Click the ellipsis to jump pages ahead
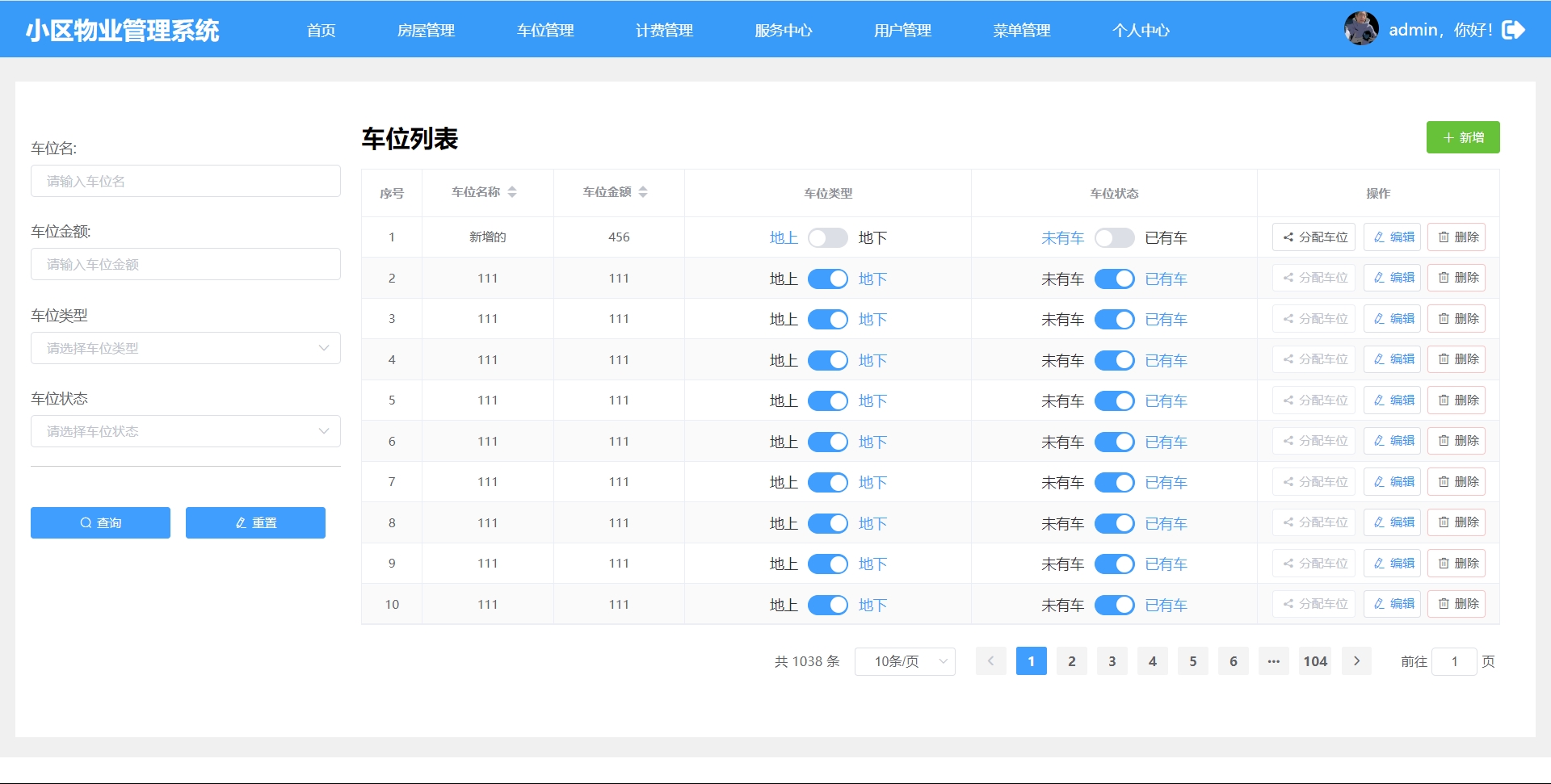The height and width of the screenshot is (784, 1551). [x=1274, y=661]
